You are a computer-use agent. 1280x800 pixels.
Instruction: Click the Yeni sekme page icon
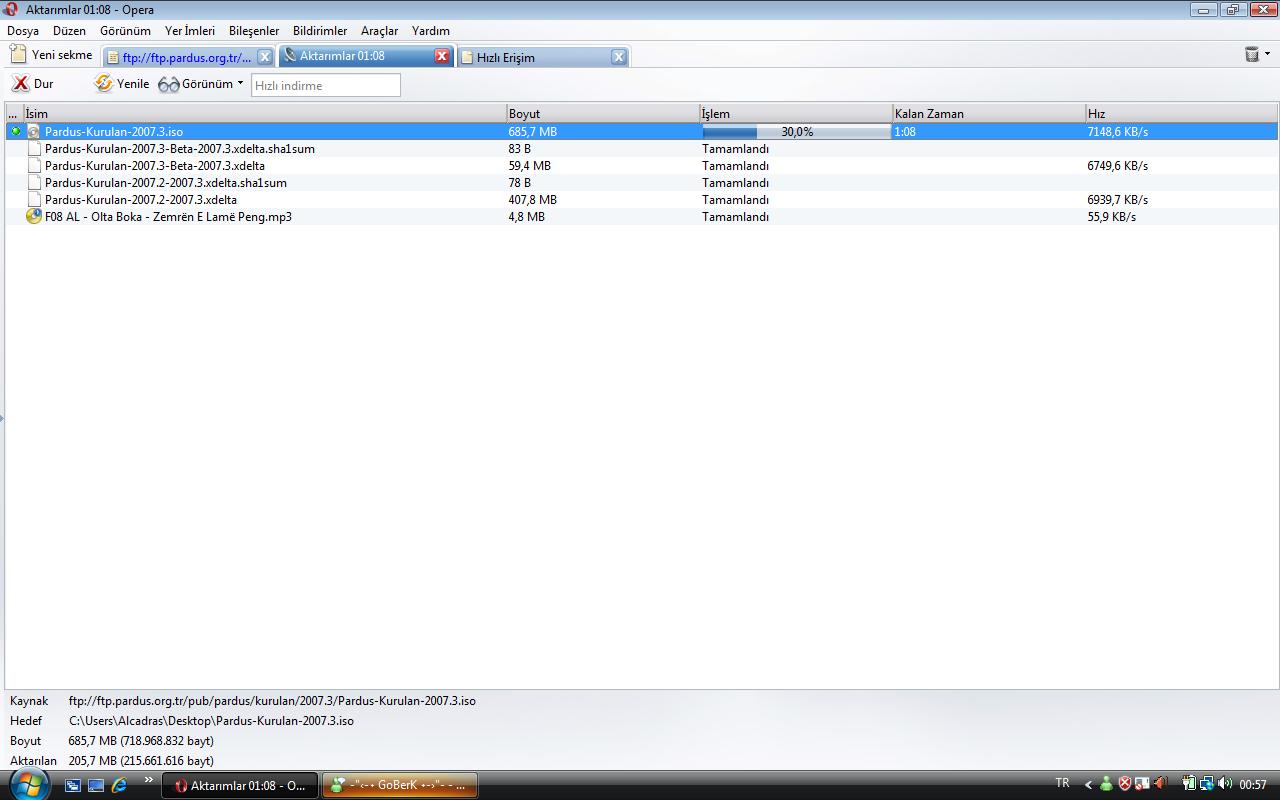(x=18, y=55)
